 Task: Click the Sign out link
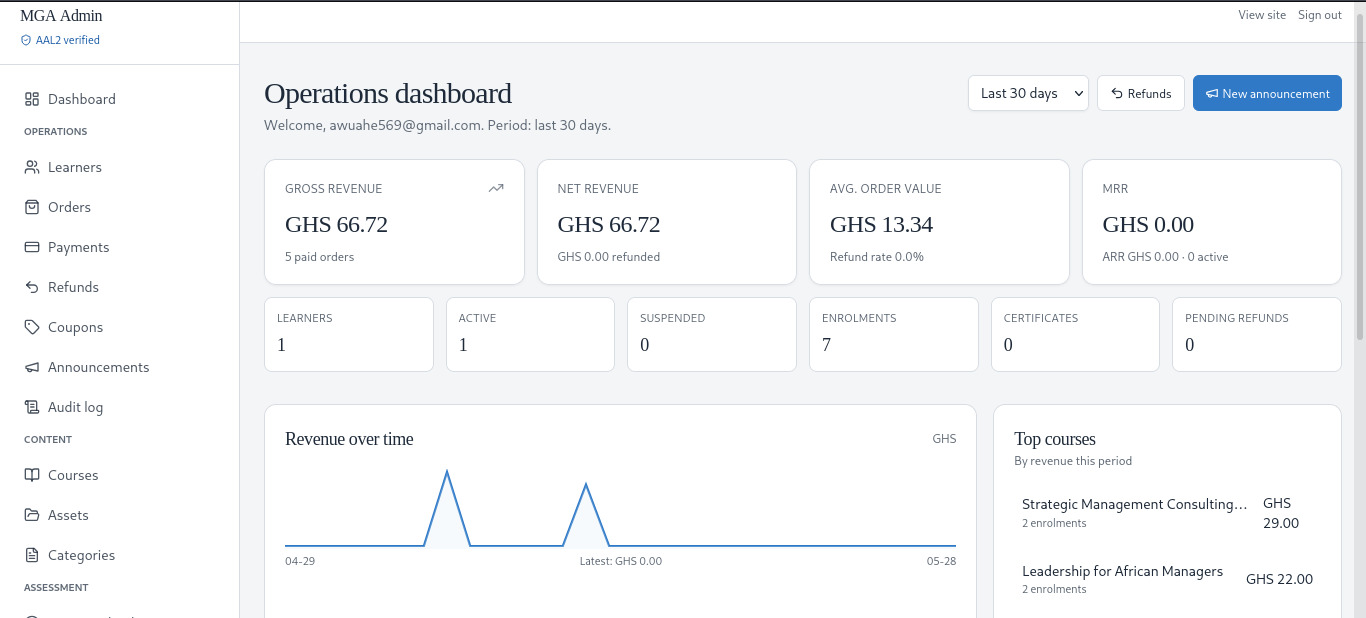pyautogui.click(x=1320, y=15)
